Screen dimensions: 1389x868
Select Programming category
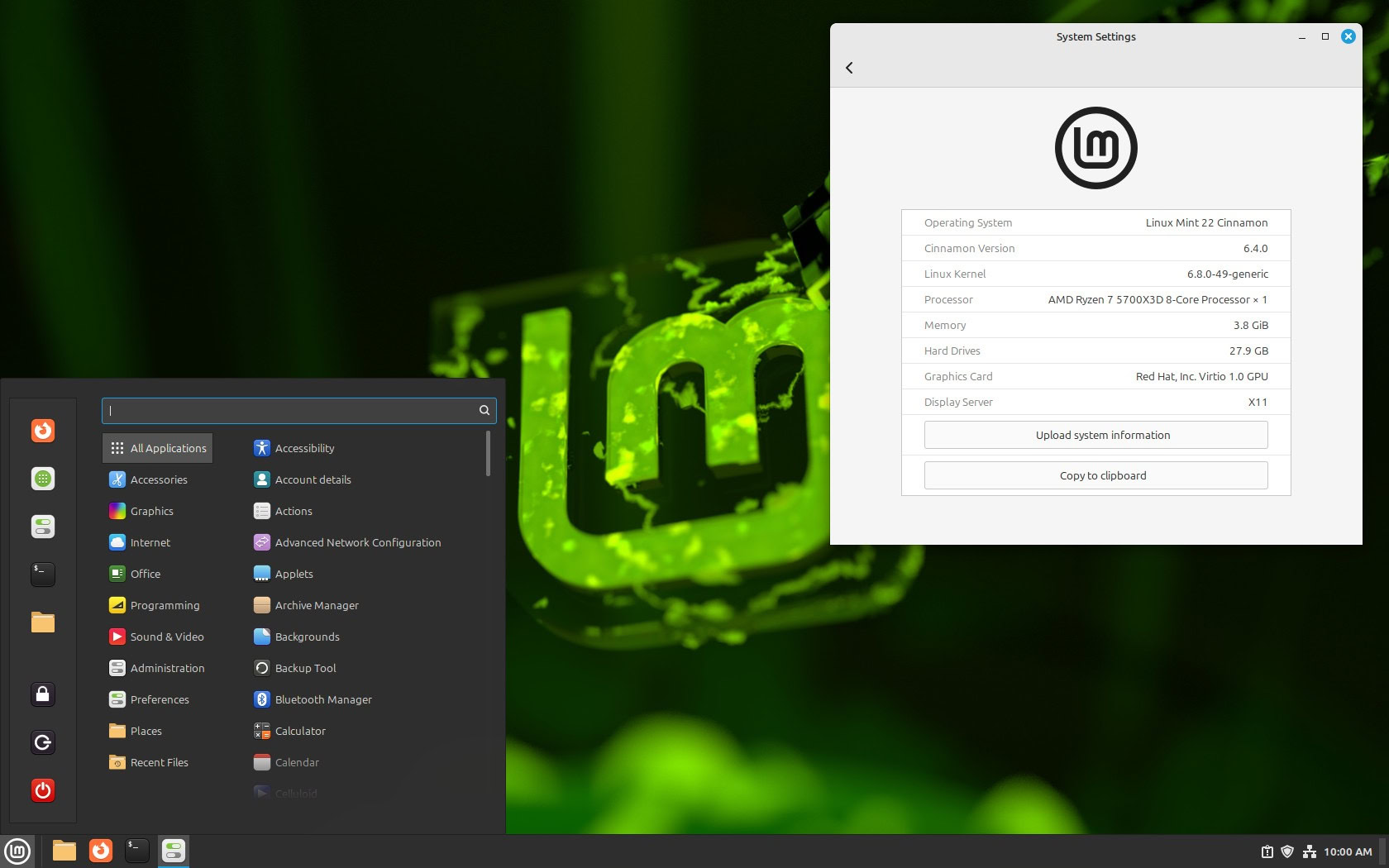pyautogui.click(x=155, y=605)
